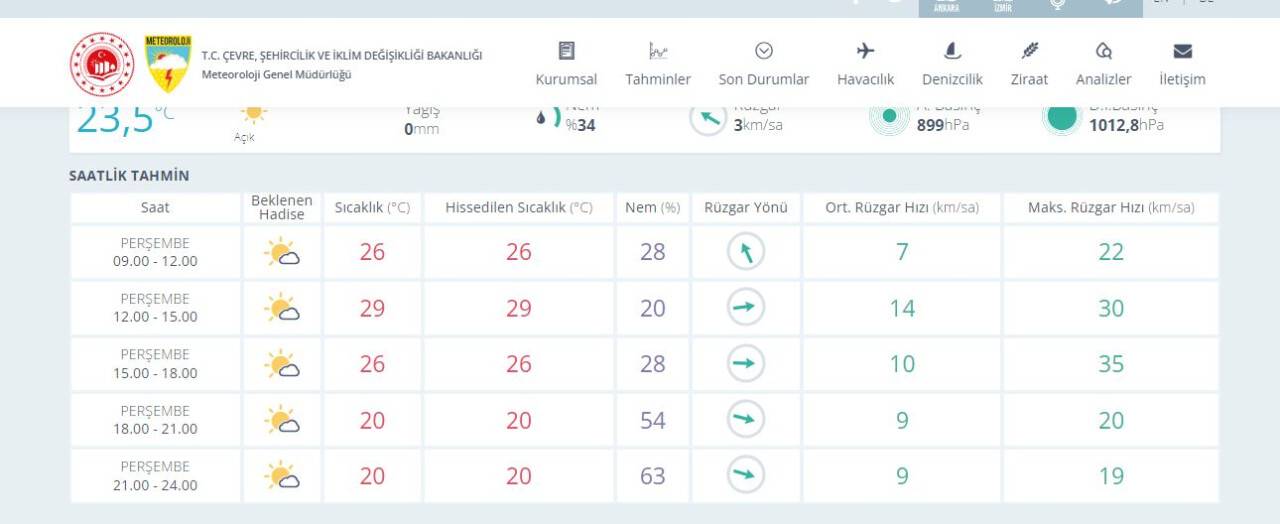Open the Havacılık airplane icon
The width and height of the screenshot is (1280, 524).
pos(866,51)
